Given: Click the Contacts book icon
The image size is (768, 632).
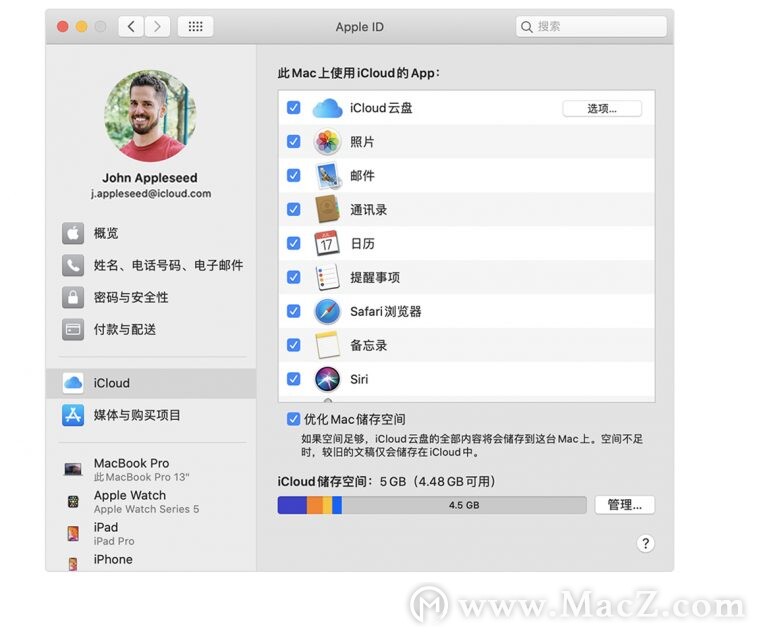Looking at the screenshot, I should tap(327, 210).
